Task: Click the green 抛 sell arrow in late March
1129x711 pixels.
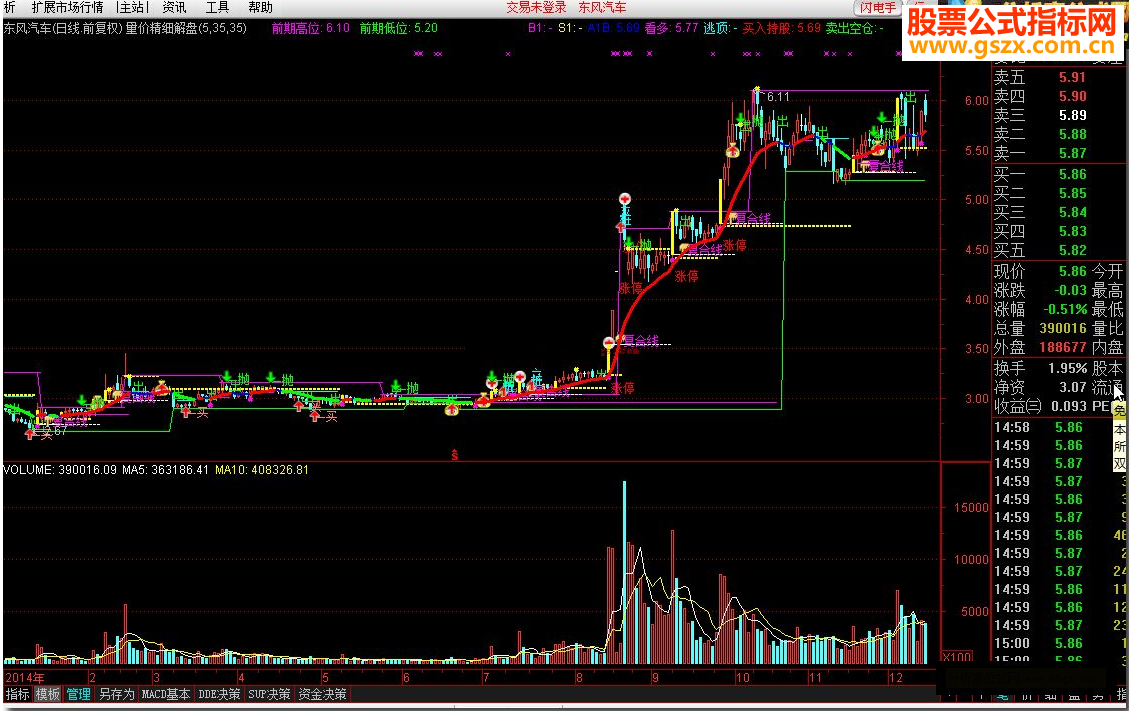Action: [x=228, y=377]
